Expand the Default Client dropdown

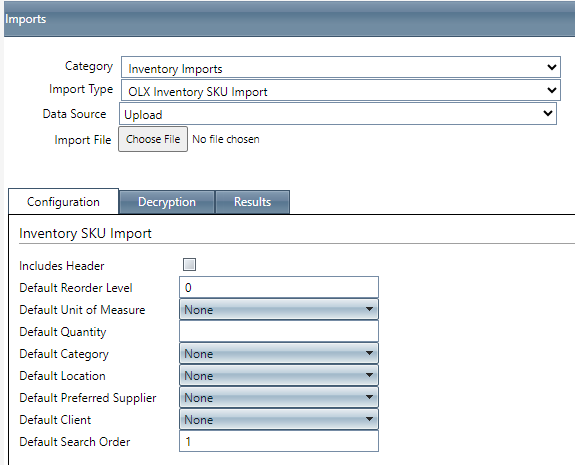[279, 419]
